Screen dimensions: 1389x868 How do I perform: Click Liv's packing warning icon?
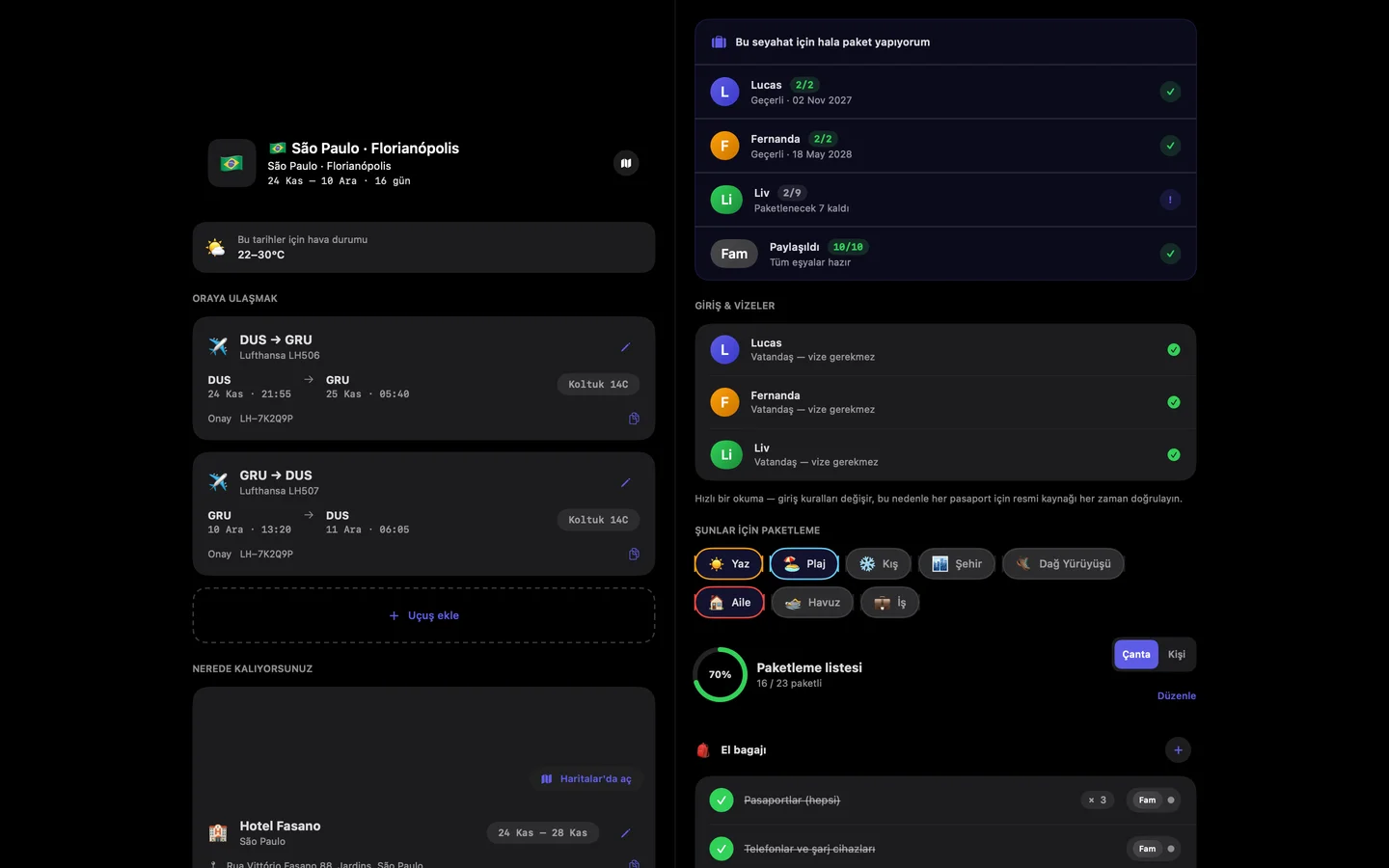(1170, 200)
